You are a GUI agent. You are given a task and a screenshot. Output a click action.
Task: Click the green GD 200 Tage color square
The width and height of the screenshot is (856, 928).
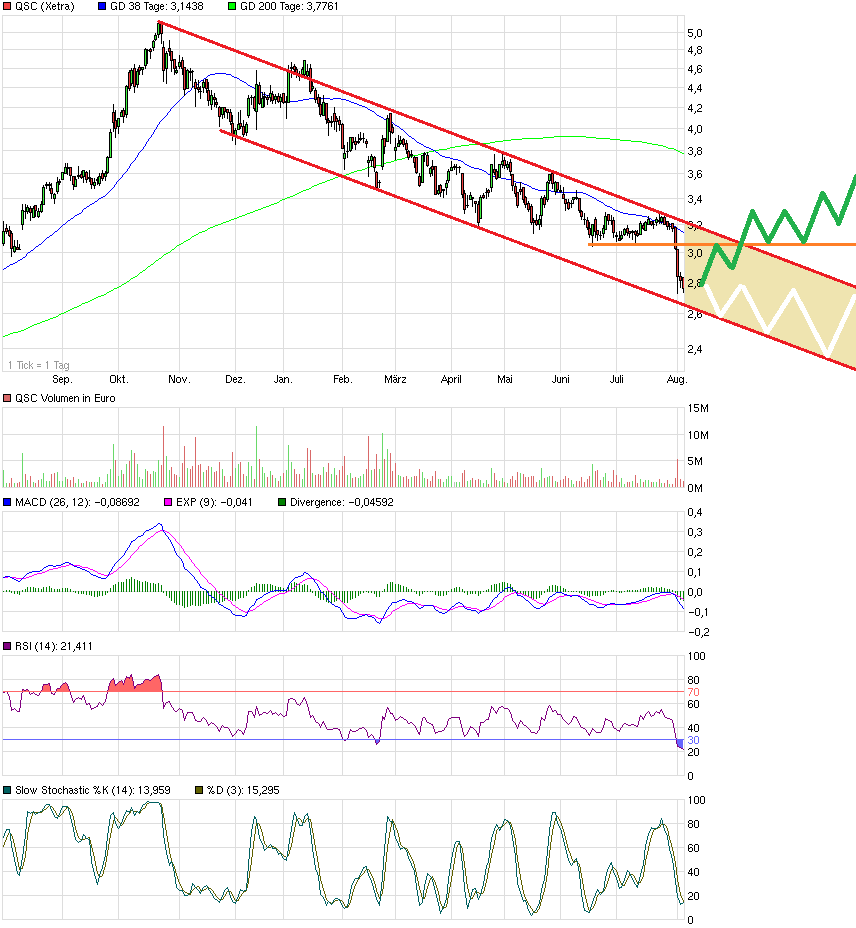click(x=233, y=6)
